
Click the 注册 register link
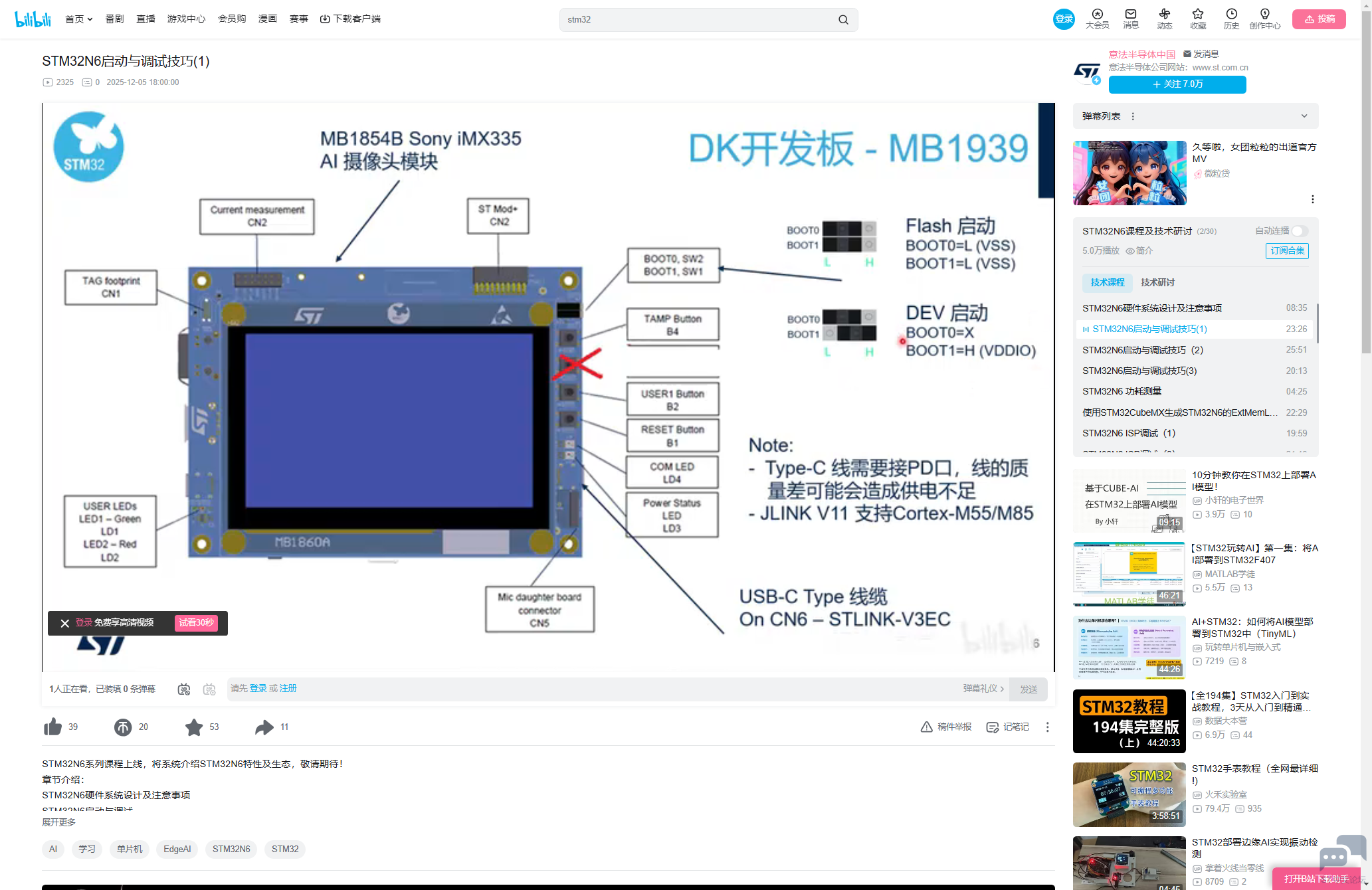tap(288, 689)
